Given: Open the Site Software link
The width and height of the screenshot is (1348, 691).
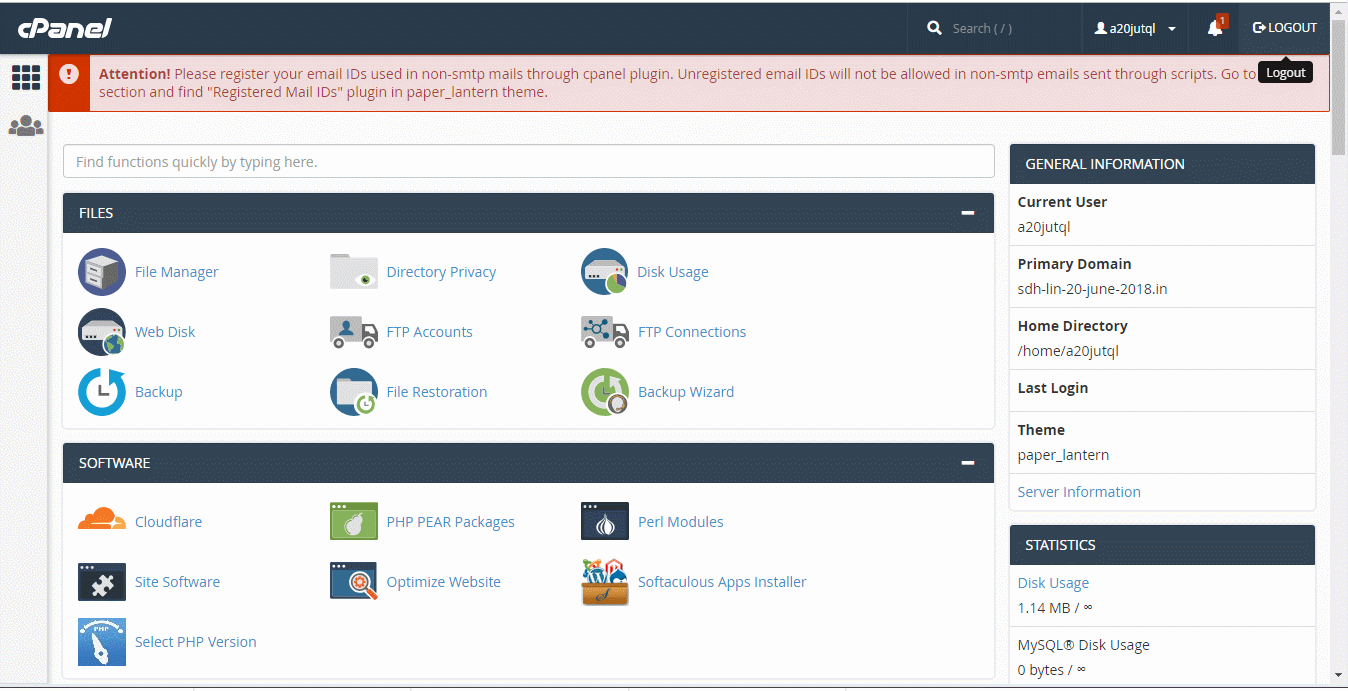Looking at the screenshot, I should pyautogui.click(x=177, y=582).
